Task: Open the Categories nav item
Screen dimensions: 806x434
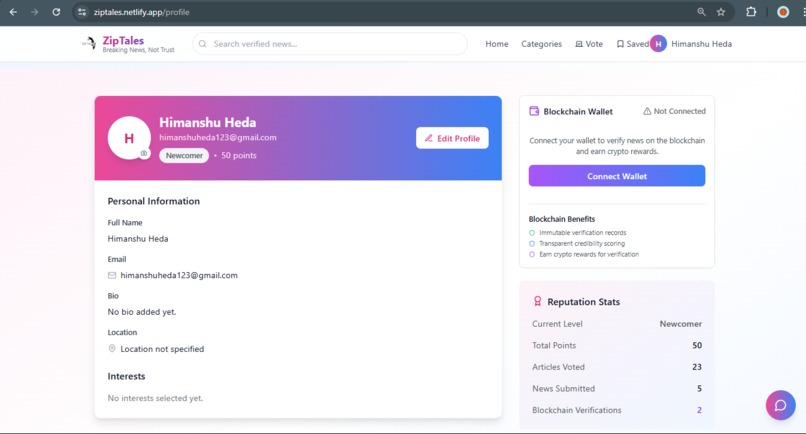Action: pos(541,44)
